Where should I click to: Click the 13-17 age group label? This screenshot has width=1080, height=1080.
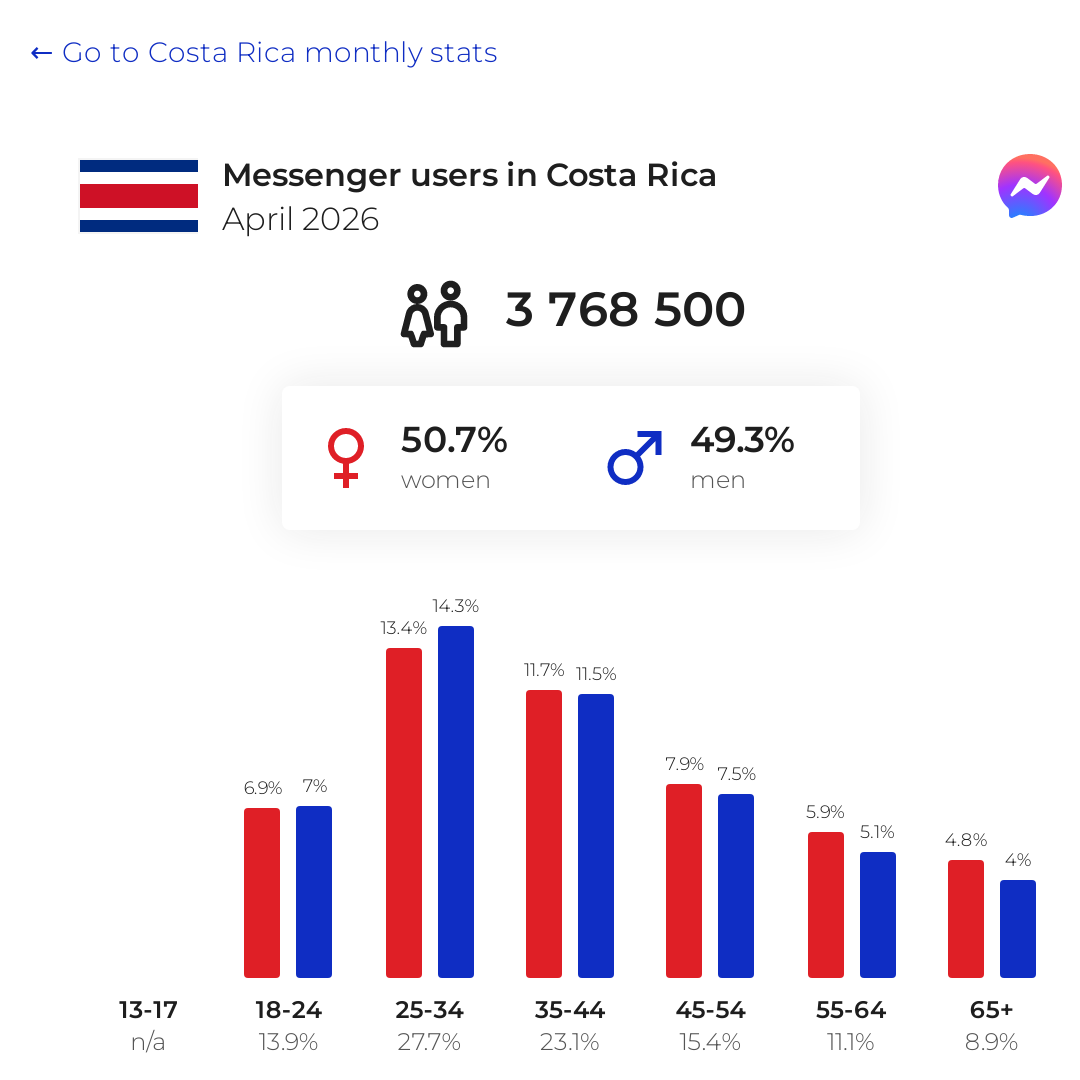tap(148, 1010)
